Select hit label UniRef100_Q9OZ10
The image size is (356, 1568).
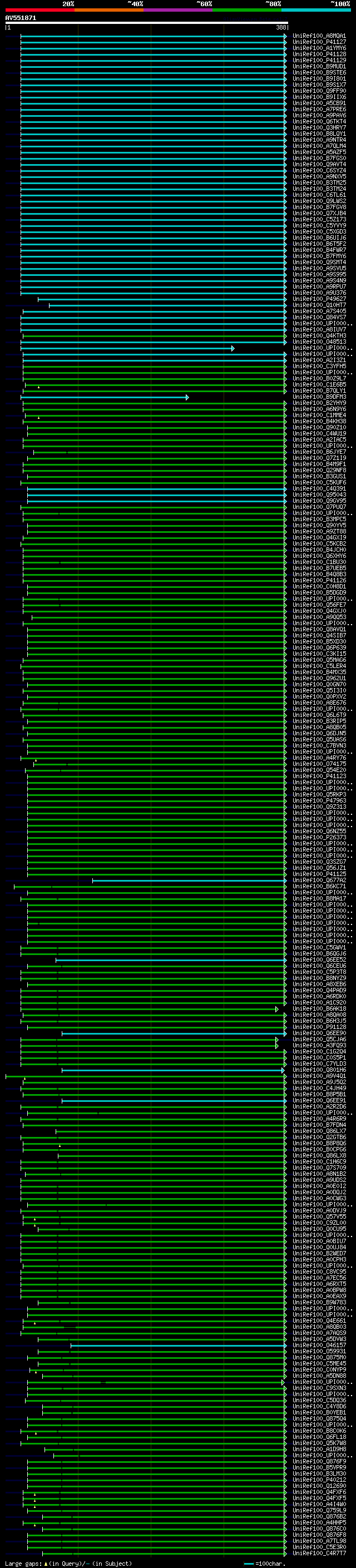click(x=319, y=427)
